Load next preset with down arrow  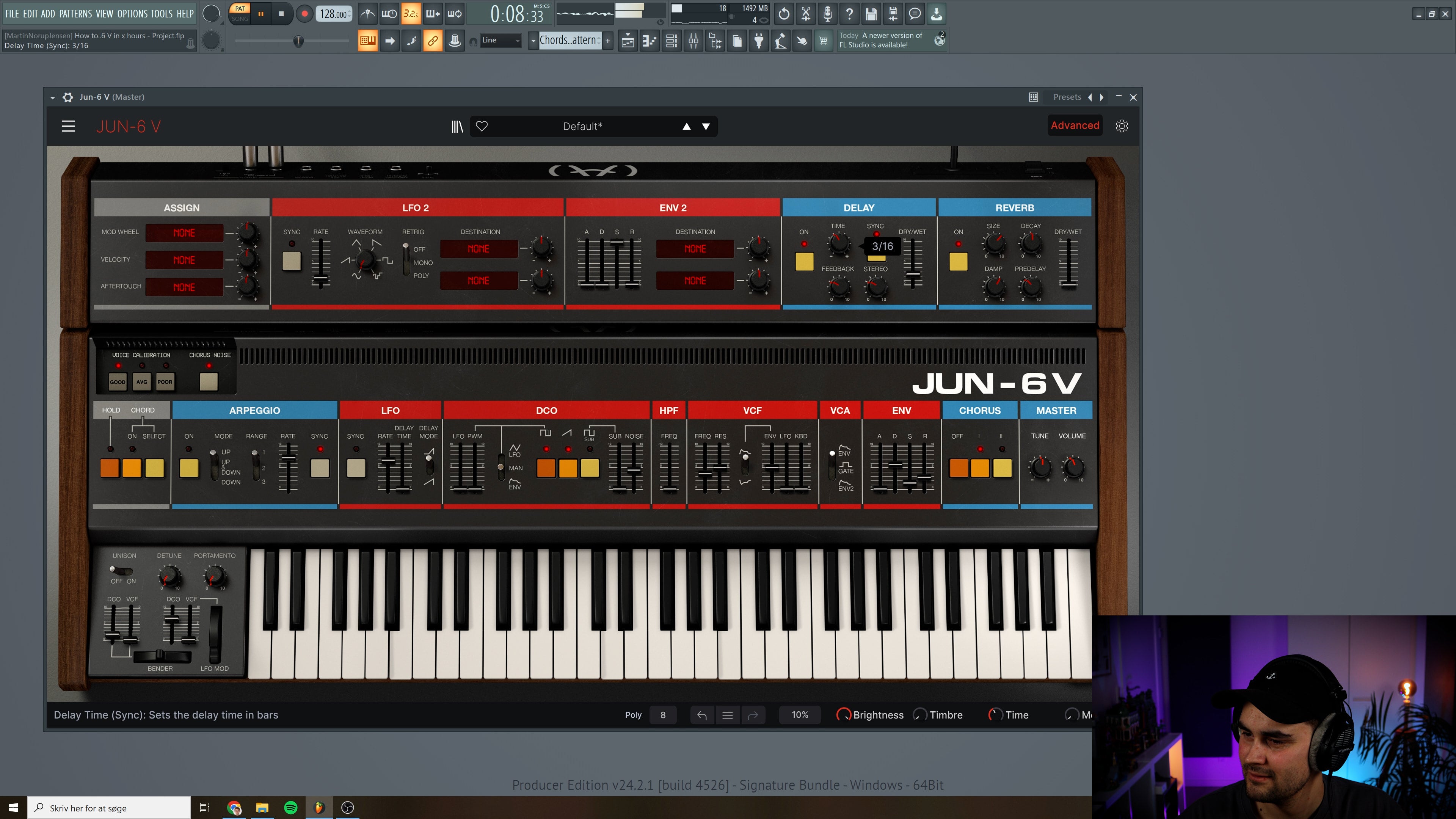(x=706, y=127)
